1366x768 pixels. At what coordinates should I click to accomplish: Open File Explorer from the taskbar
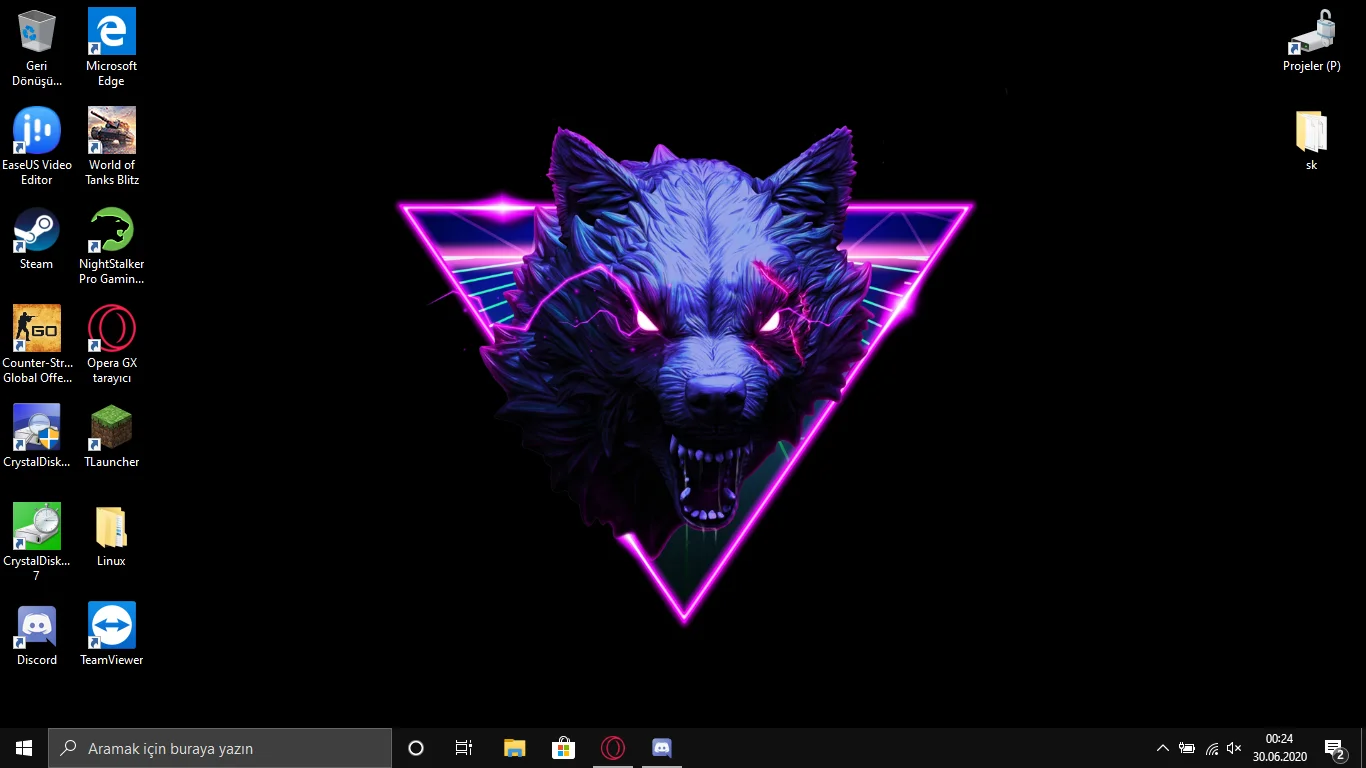[x=514, y=748]
